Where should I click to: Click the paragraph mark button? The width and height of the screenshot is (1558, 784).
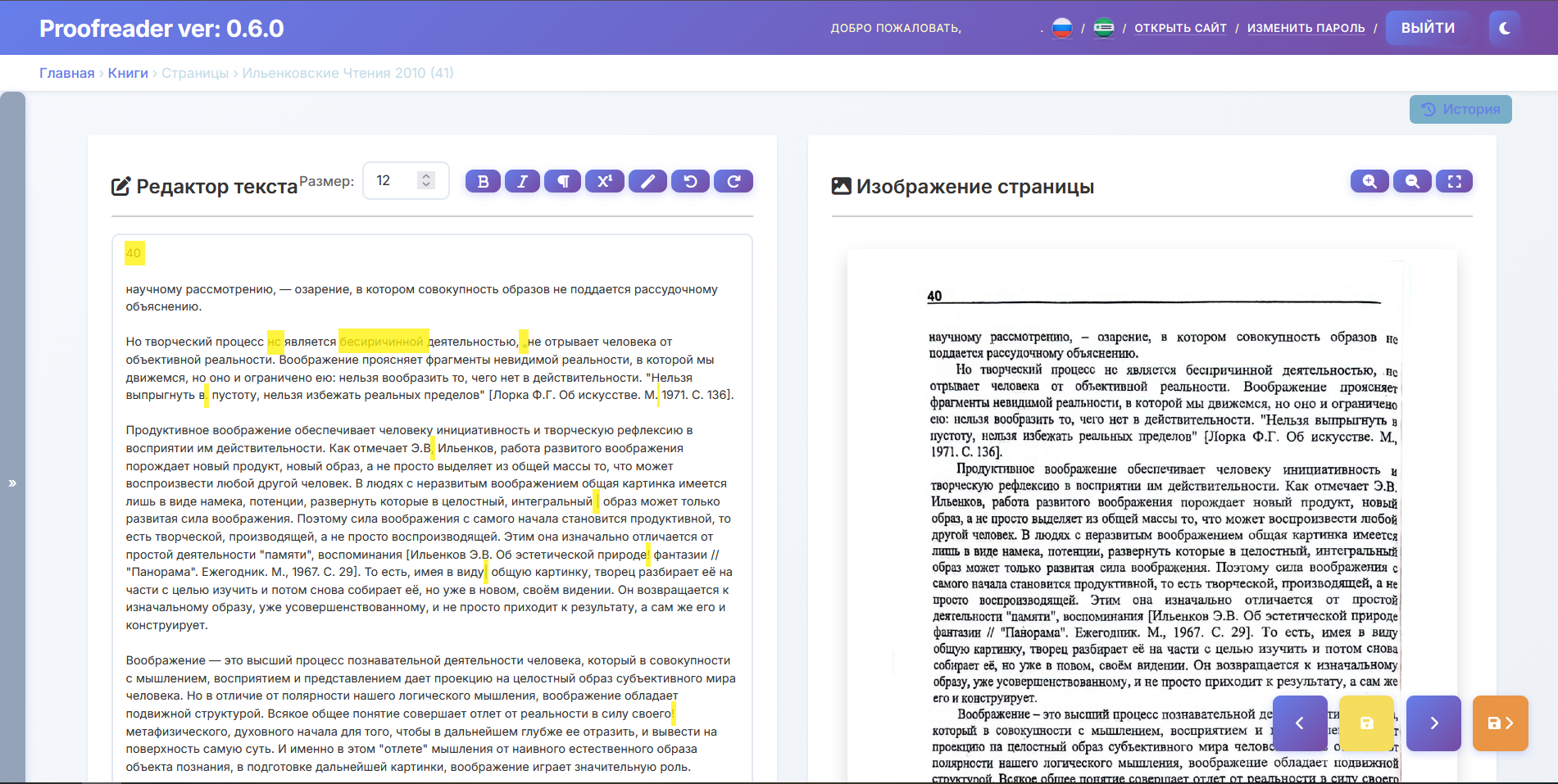[x=563, y=181]
